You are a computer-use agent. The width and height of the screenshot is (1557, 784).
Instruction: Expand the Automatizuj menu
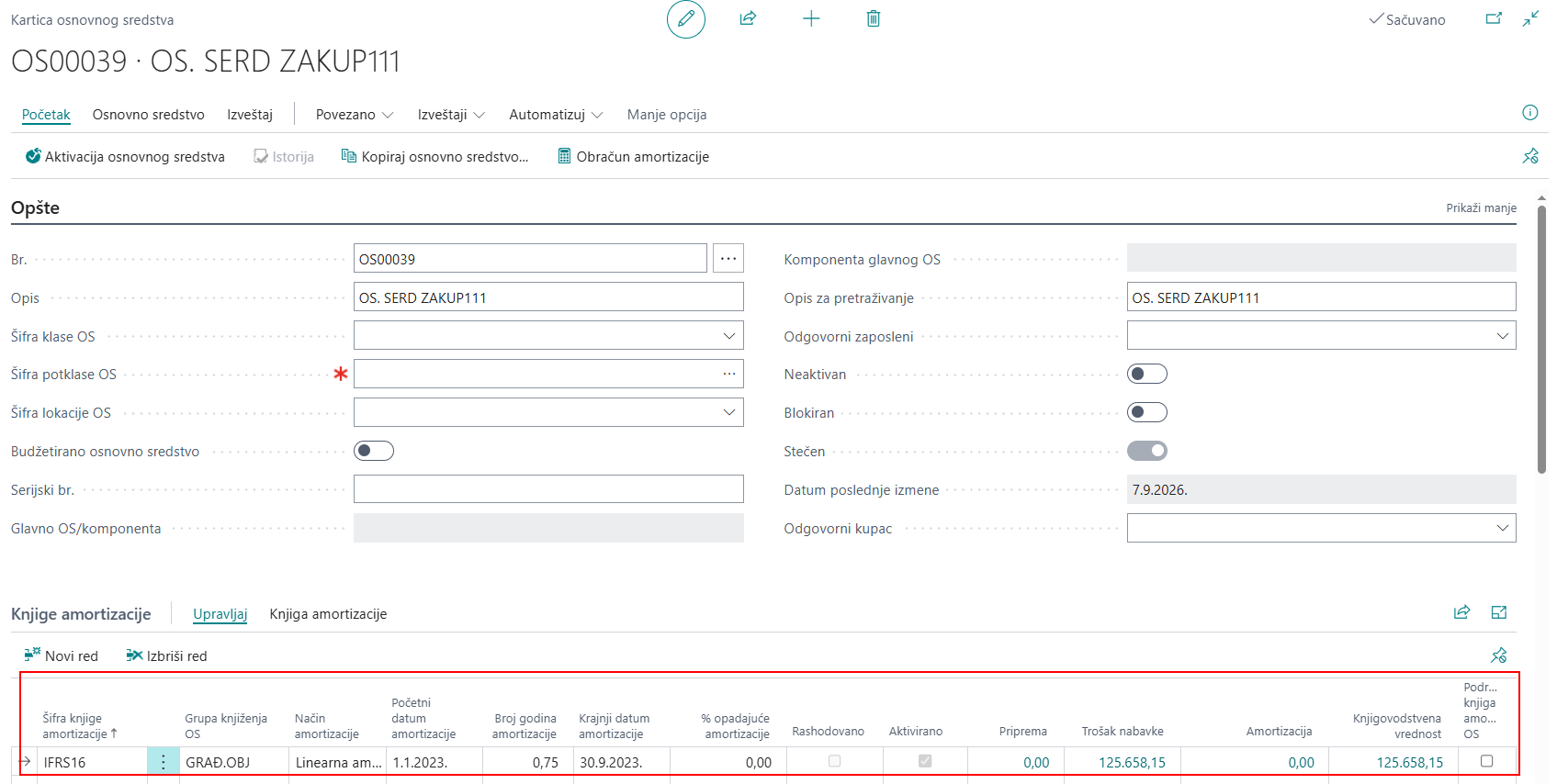point(556,115)
